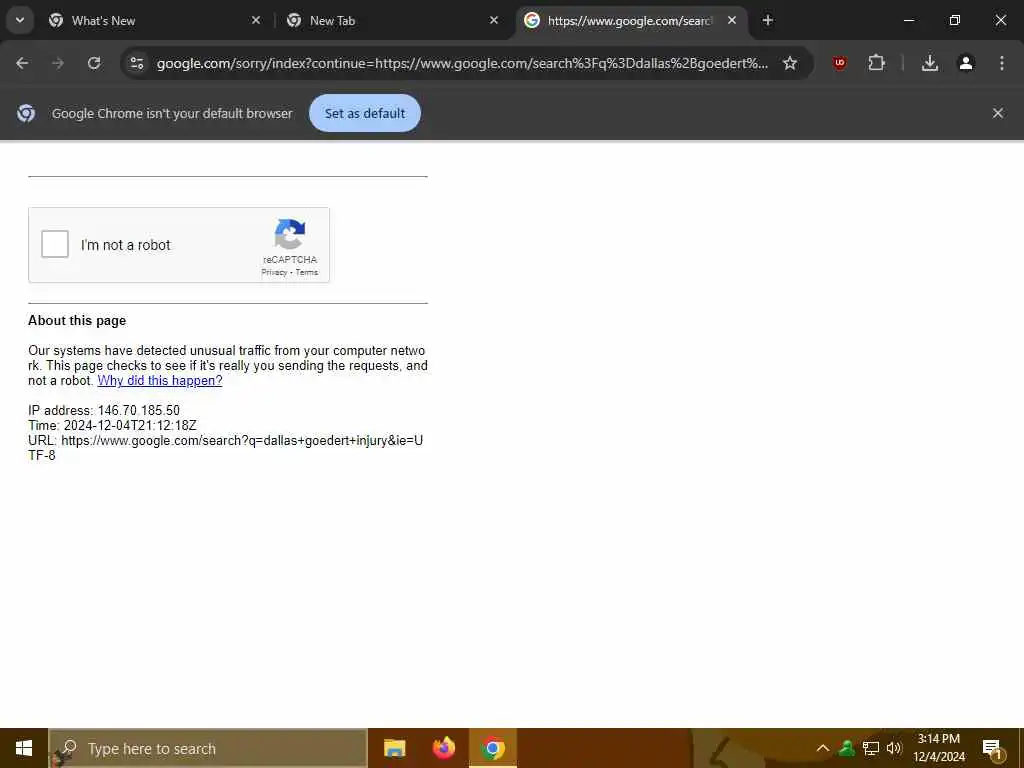Reload the current page
Viewport: 1024px width, 768px height.
click(94, 63)
